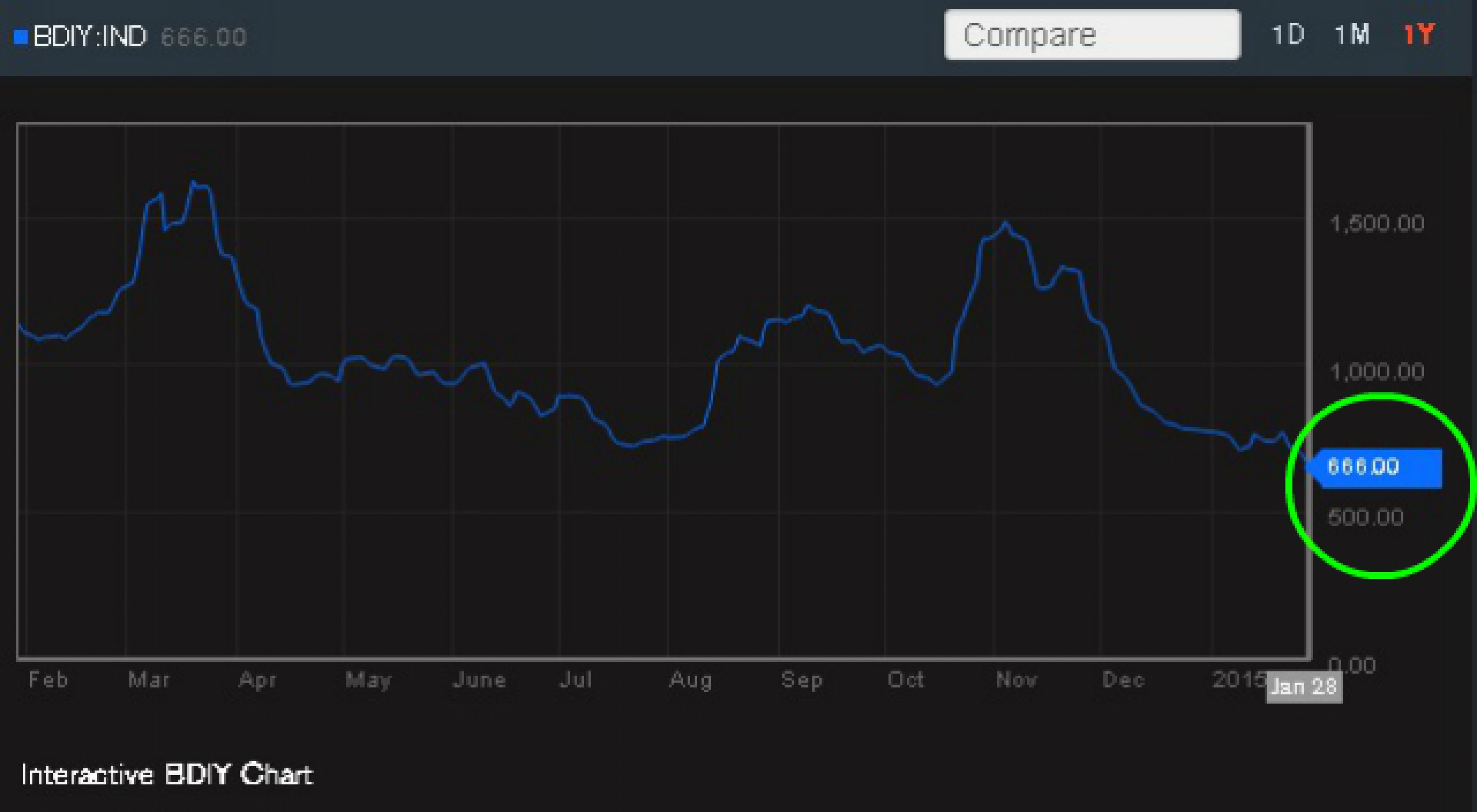Click the blue BDIY:IND legend square
Screen dimensions: 1477x812
click(21, 37)
